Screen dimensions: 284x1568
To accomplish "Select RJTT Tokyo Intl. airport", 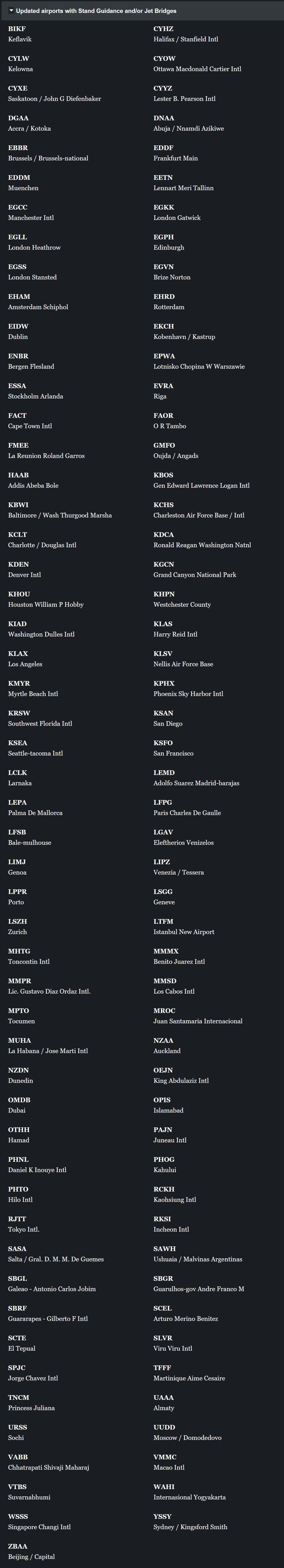I will pyautogui.click(x=24, y=1224).
